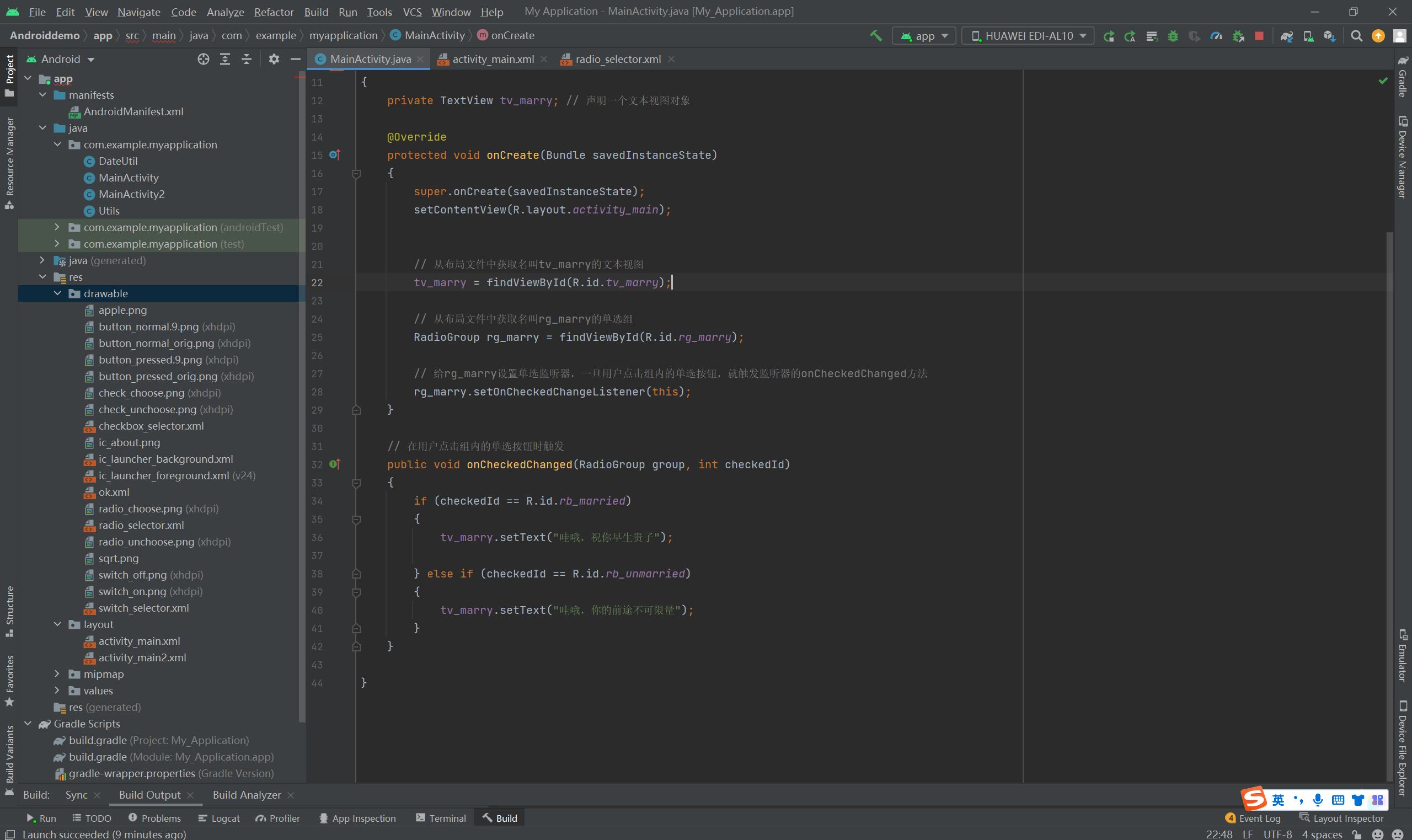Open the HUAWEI EDI-AL10 device dropdown
The image size is (1412, 840).
(1028, 36)
